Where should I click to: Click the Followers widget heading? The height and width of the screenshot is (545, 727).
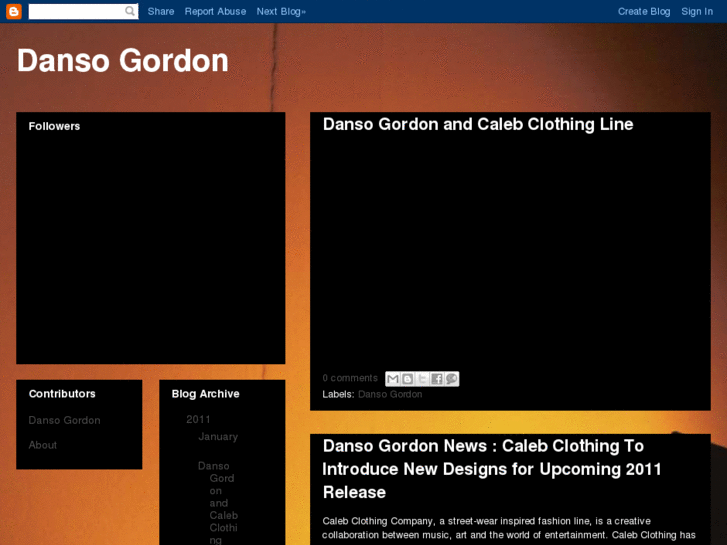tap(54, 126)
